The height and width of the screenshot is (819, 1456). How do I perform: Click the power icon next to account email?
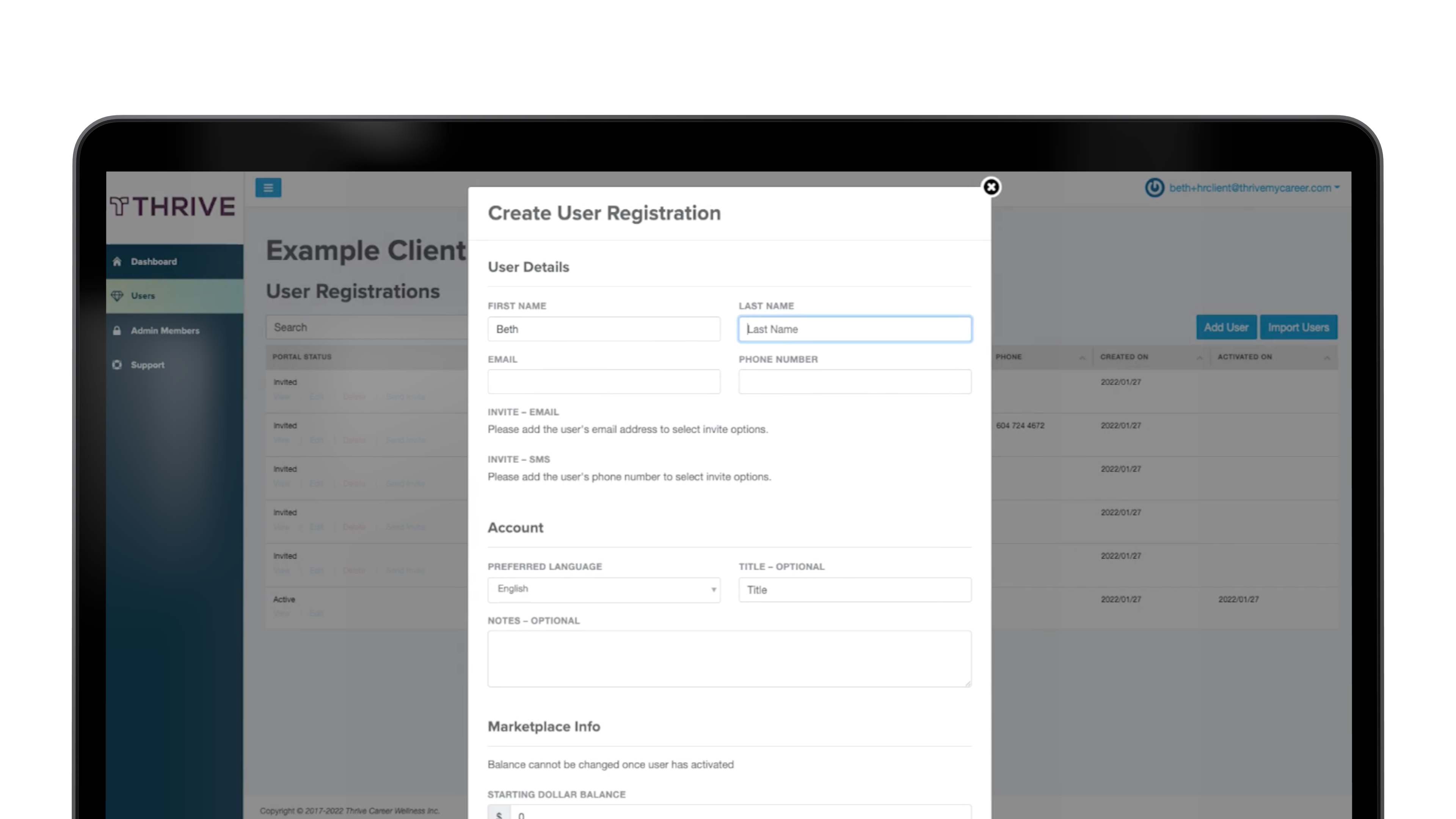point(1154,188)
